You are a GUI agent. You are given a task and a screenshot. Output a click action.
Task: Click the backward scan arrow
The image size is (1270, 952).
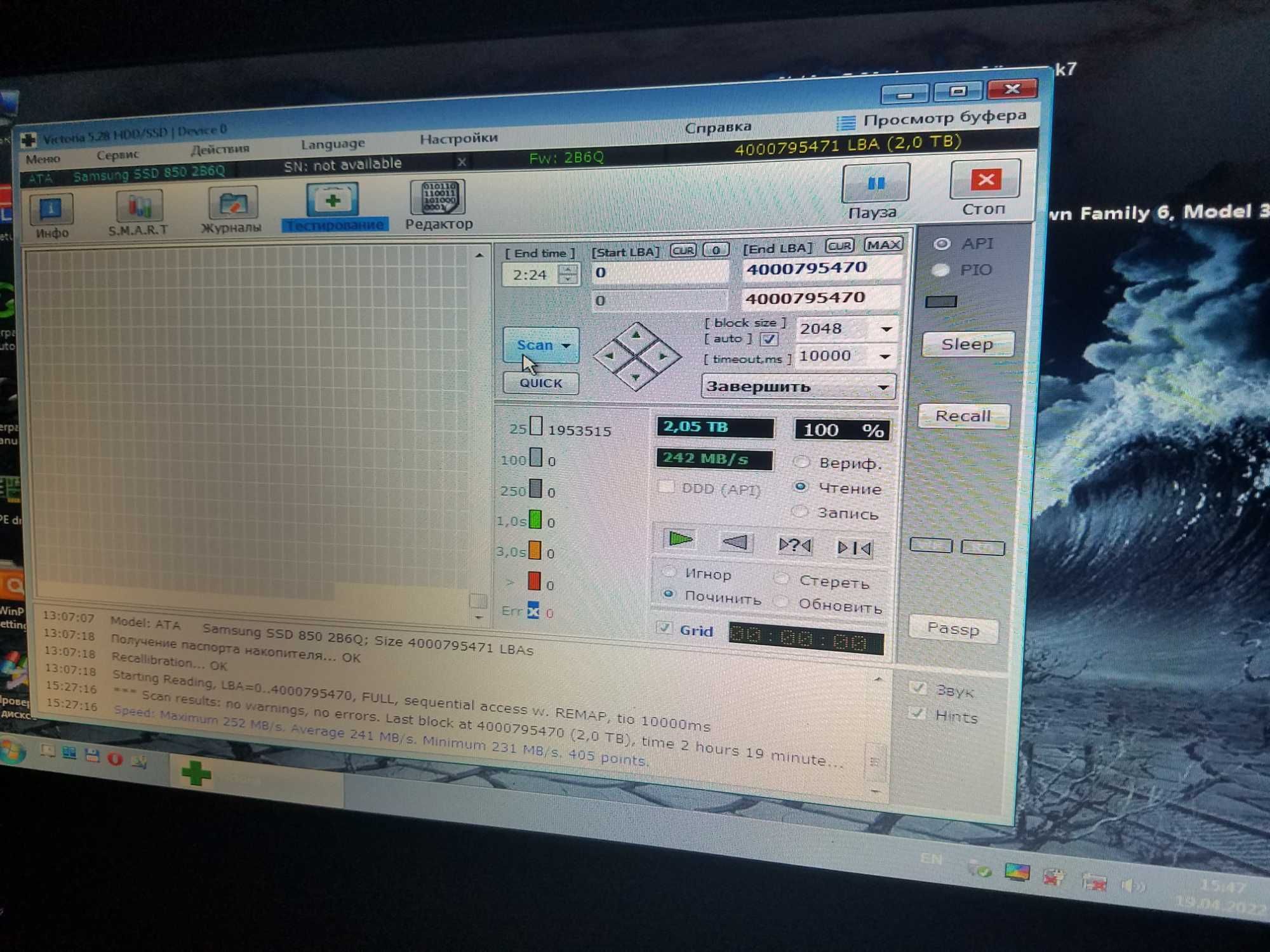(736, 542)
